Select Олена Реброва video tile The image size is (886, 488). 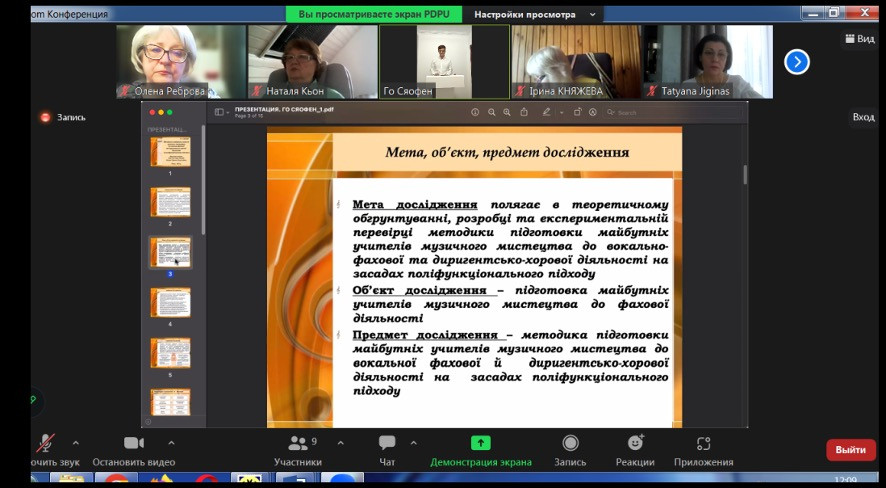point(181,62)
